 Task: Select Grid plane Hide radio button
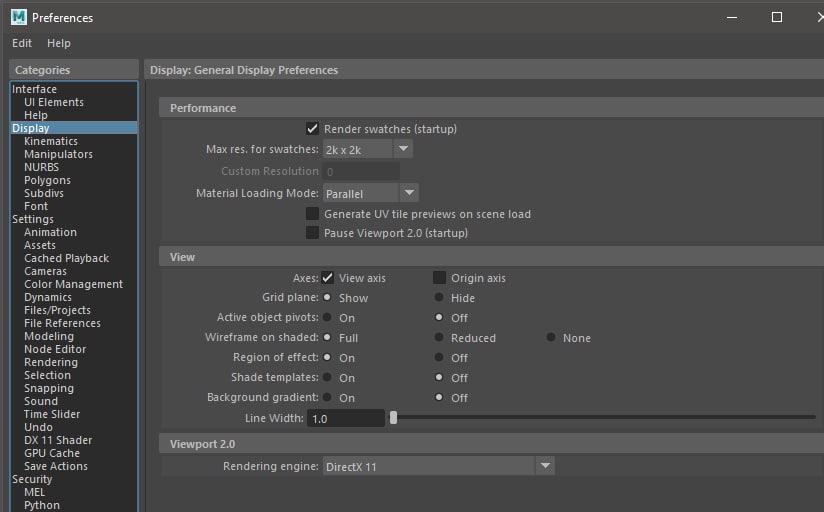pyautogui.click(x=439, y=298)
